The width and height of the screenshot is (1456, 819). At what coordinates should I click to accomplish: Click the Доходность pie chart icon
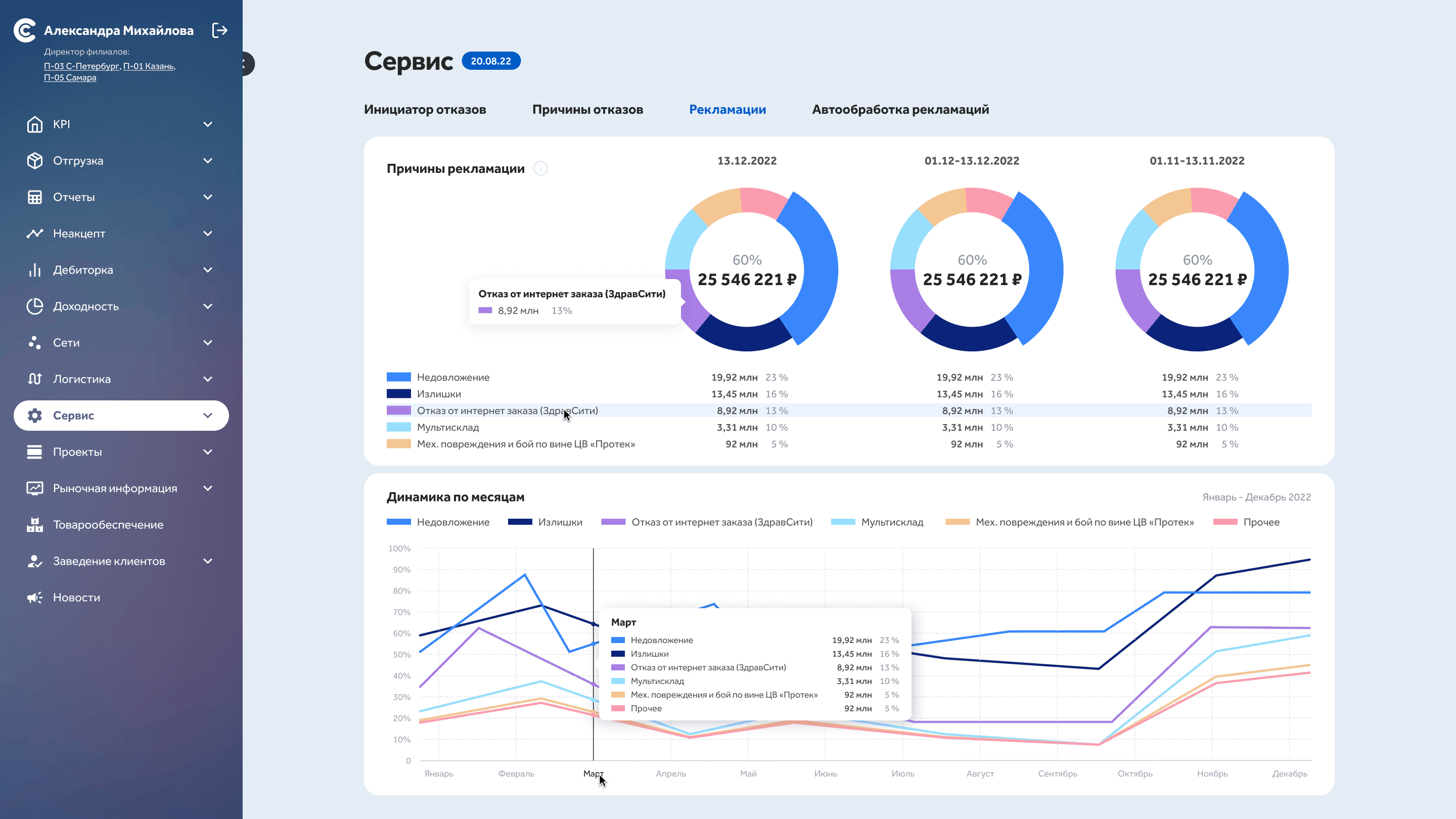coord(34,306)
